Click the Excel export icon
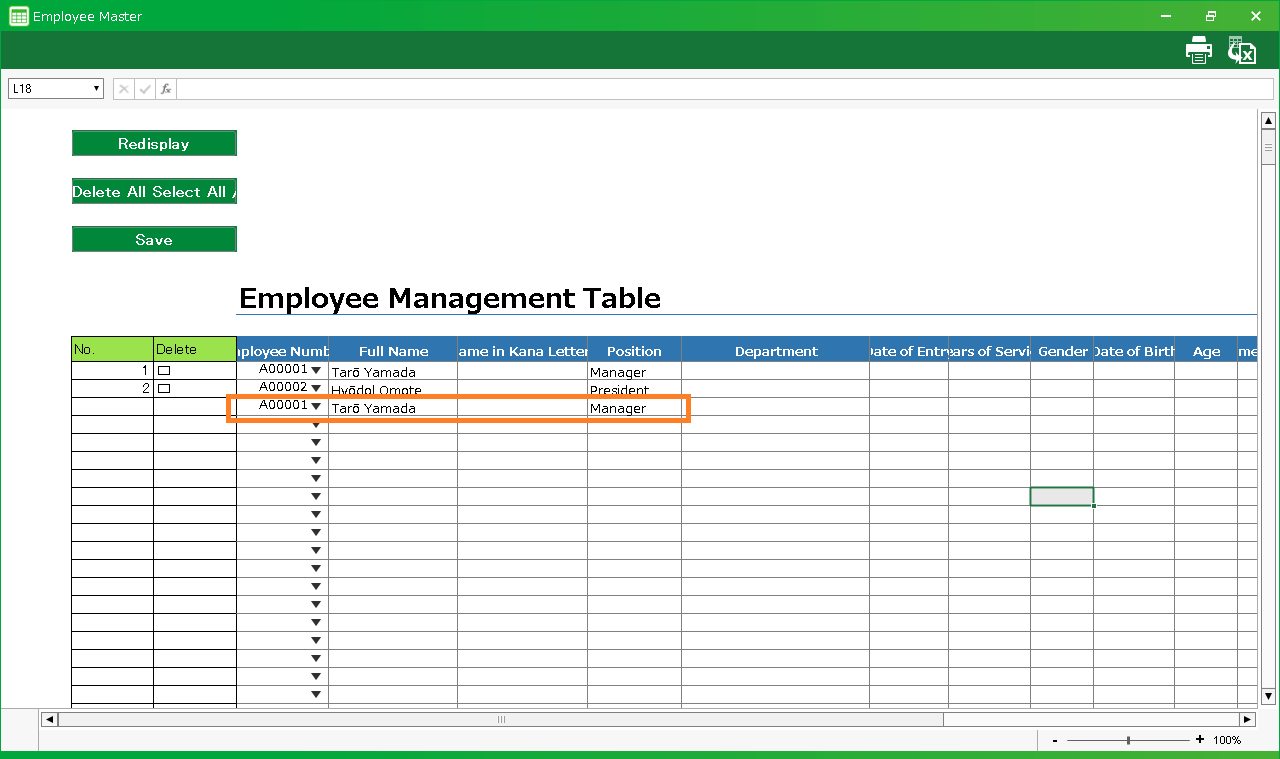The width and height of the screenshot is (1280, 759). coord(1242,50)
